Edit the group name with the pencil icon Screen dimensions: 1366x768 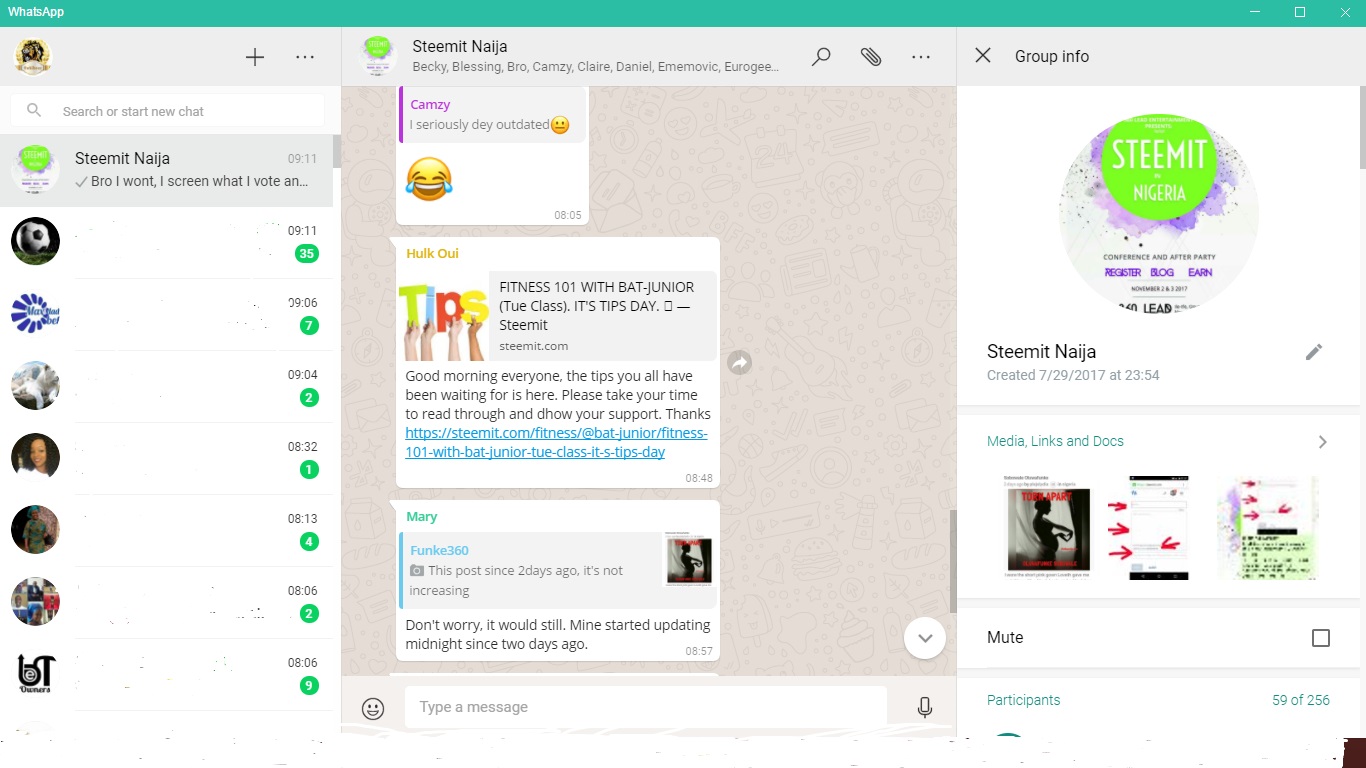(x=1314, y=352)
